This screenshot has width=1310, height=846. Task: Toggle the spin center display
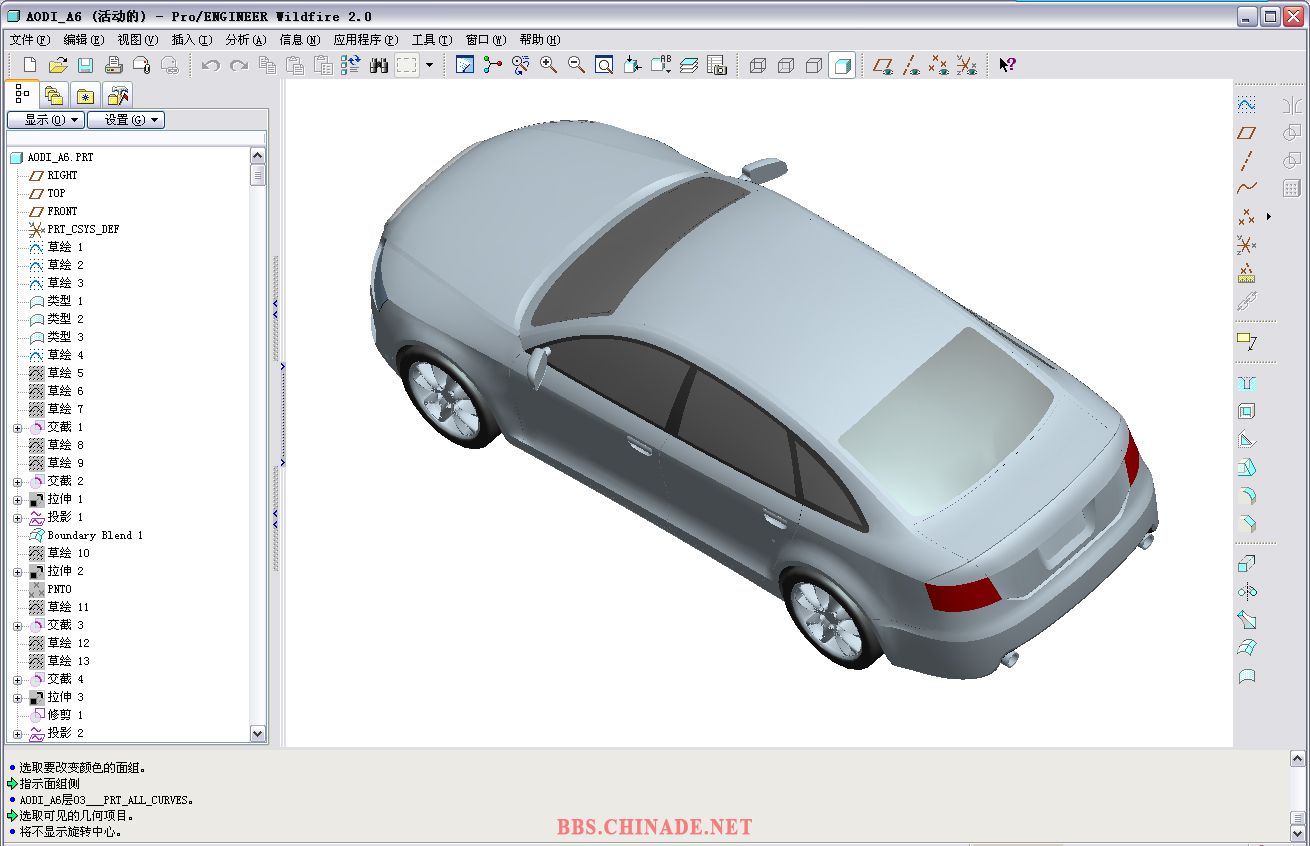[493, 65]
